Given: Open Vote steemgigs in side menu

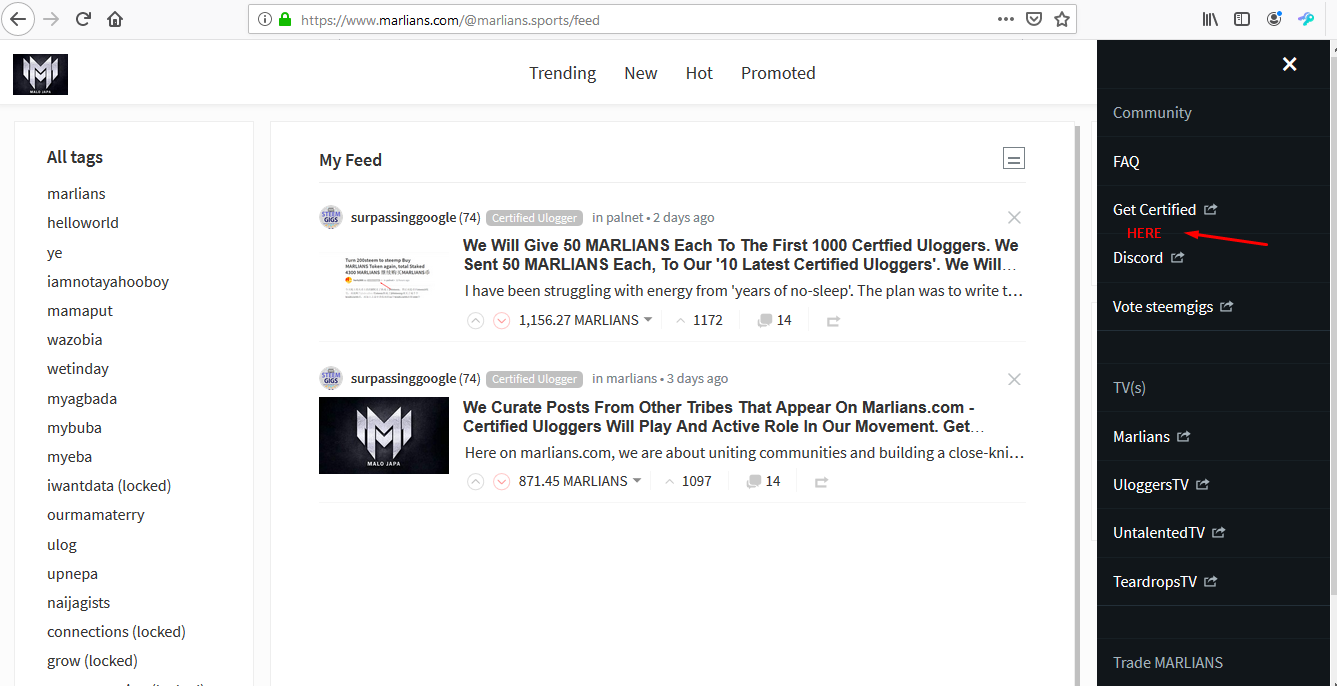Looking at the screenshot, I should (1173, 306).
